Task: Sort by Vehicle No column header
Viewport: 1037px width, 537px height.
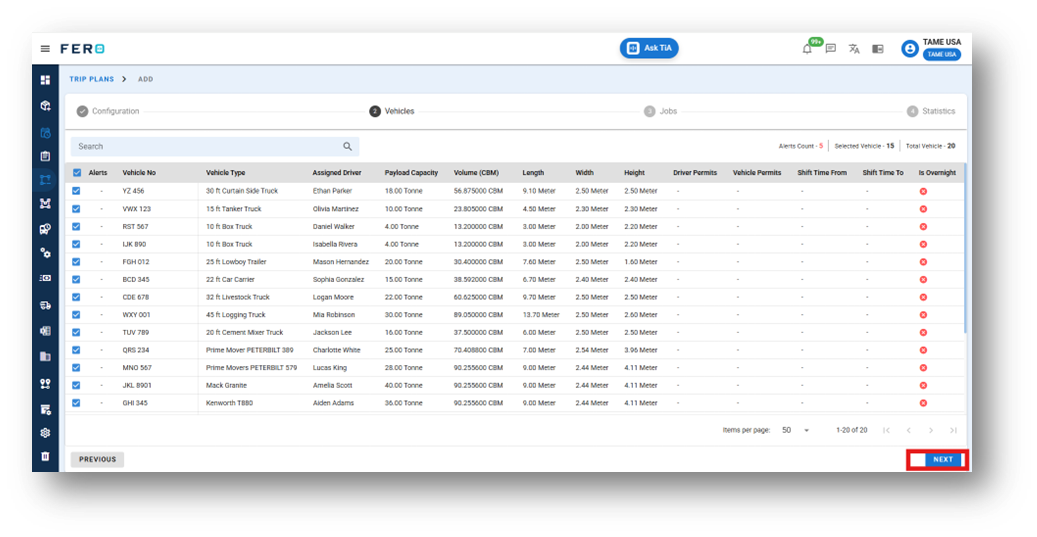Action: pyautogui.click(x=139, y=173)
